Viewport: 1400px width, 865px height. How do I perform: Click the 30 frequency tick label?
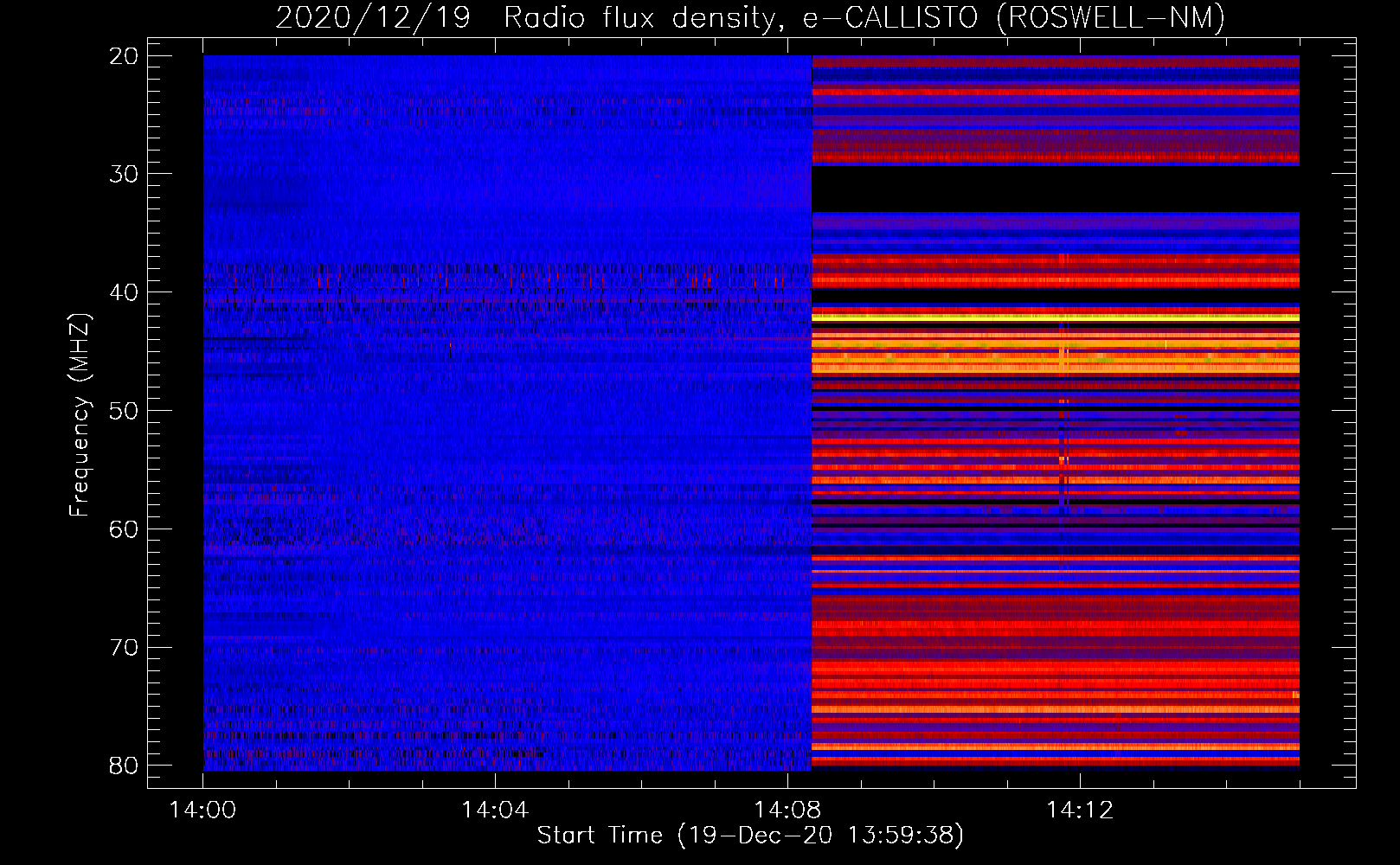point(125,174)
